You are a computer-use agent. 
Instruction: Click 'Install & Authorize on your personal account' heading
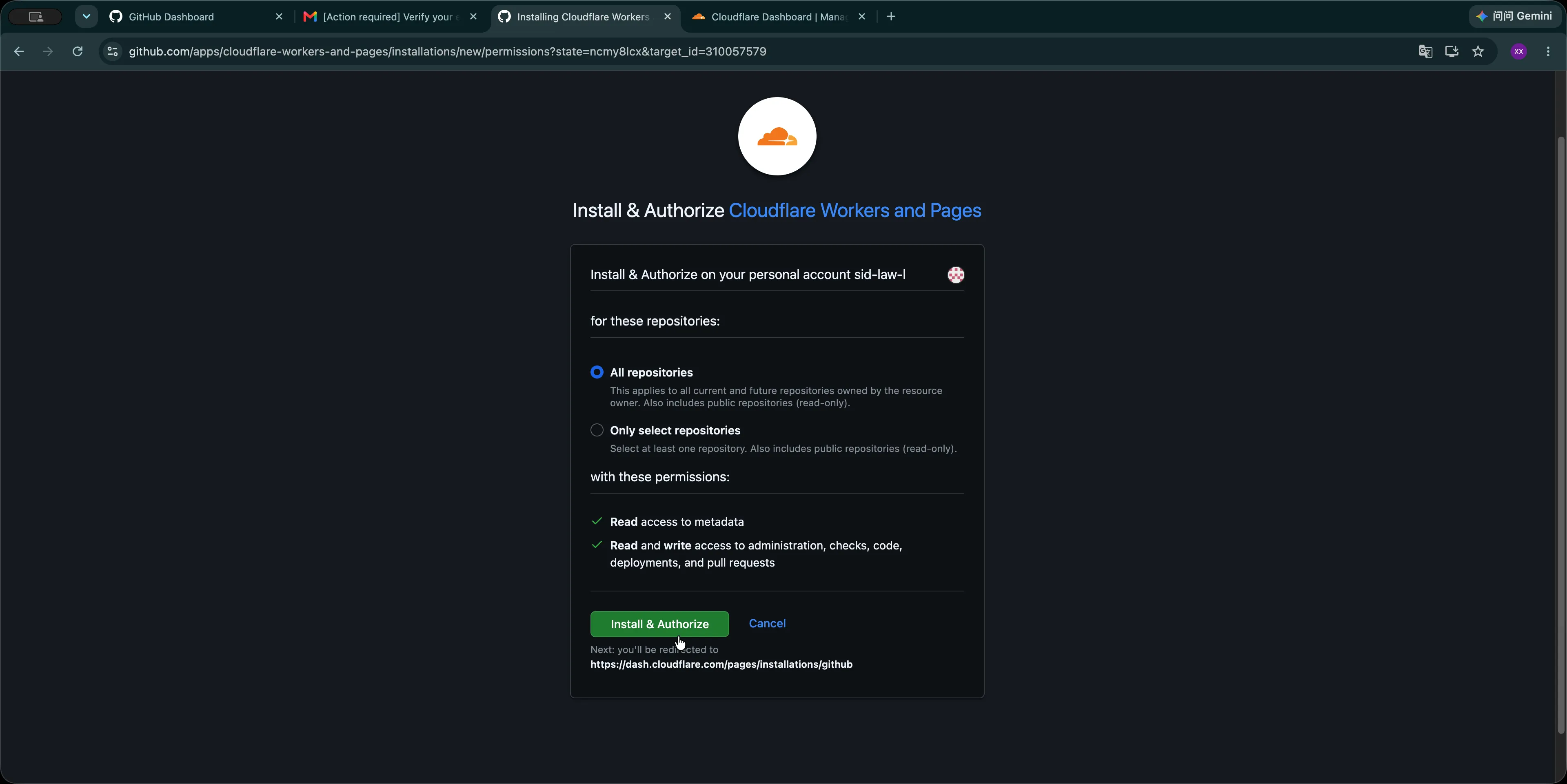[748, 275]
